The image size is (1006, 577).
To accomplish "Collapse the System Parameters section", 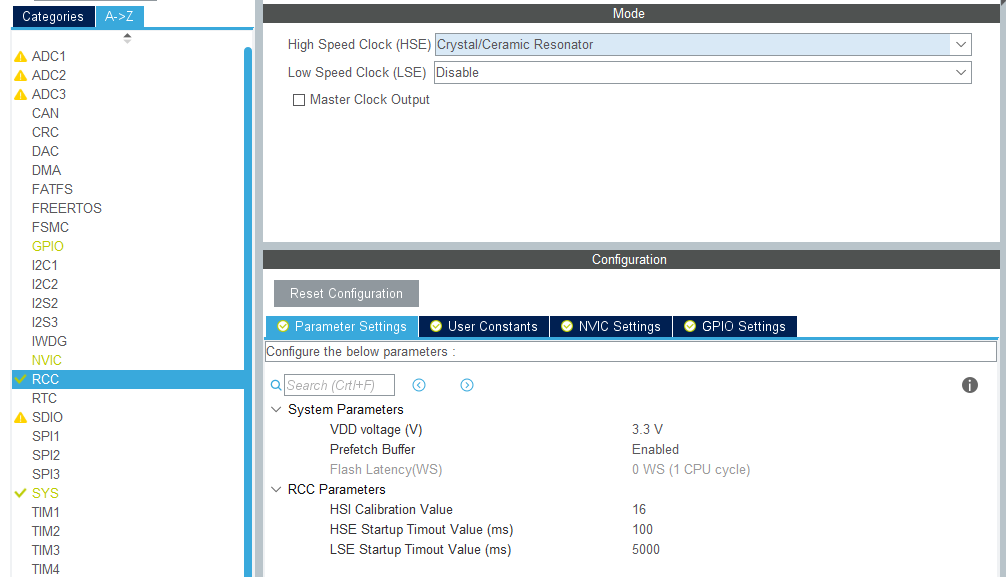I will [276, 409].
